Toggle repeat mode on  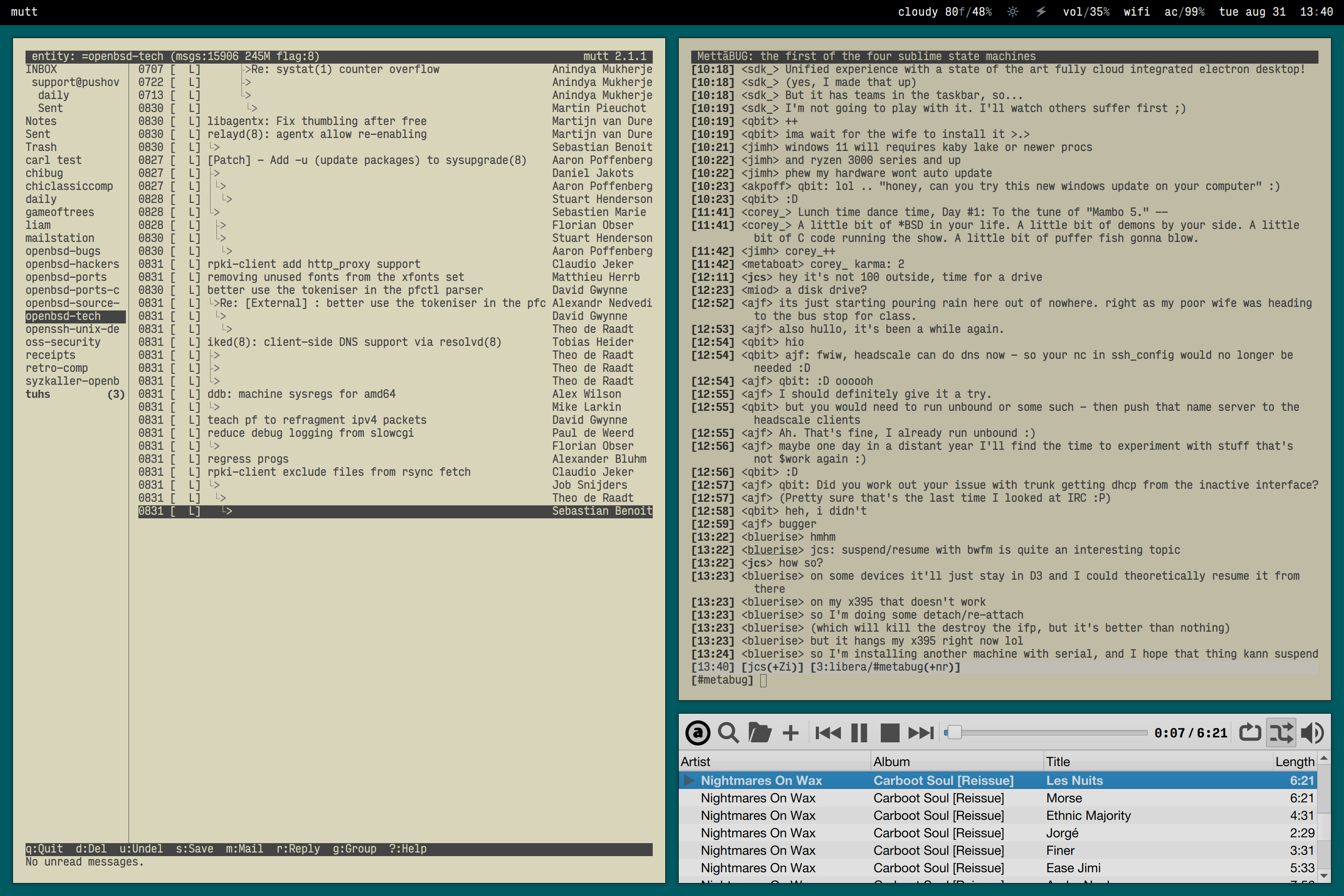tap(1250, 732)
